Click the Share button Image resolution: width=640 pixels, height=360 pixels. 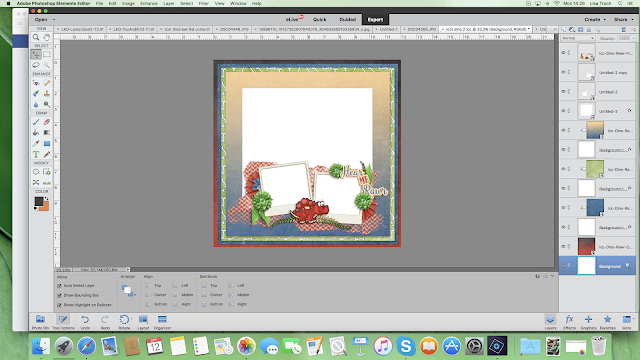tap(623, 19)
